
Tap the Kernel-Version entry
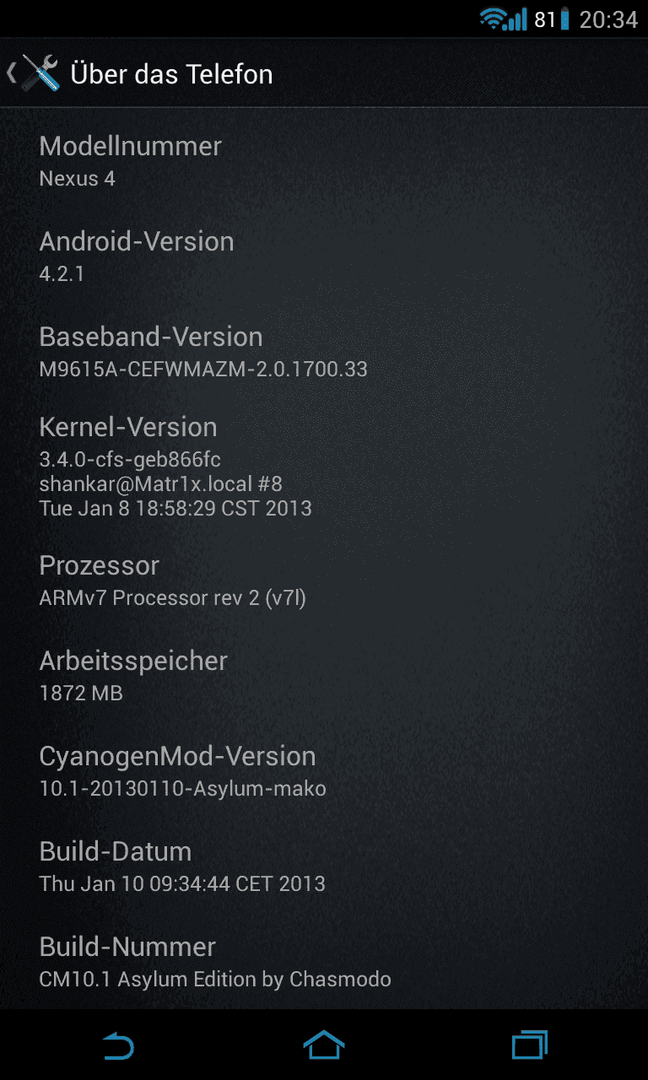click(324, 466)
